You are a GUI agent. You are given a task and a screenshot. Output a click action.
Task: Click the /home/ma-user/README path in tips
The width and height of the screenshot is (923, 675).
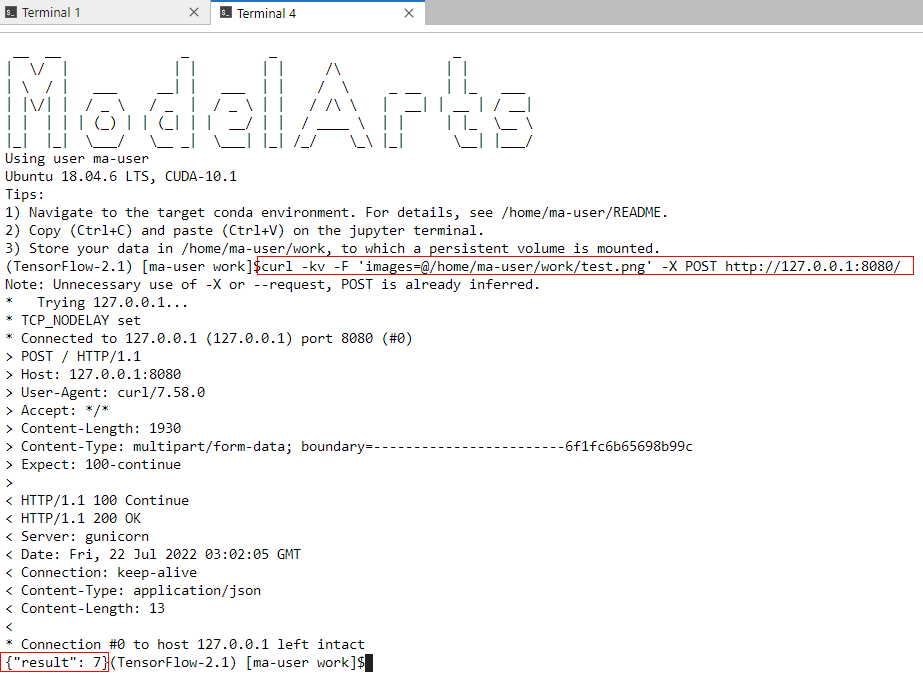click(583, 212)
